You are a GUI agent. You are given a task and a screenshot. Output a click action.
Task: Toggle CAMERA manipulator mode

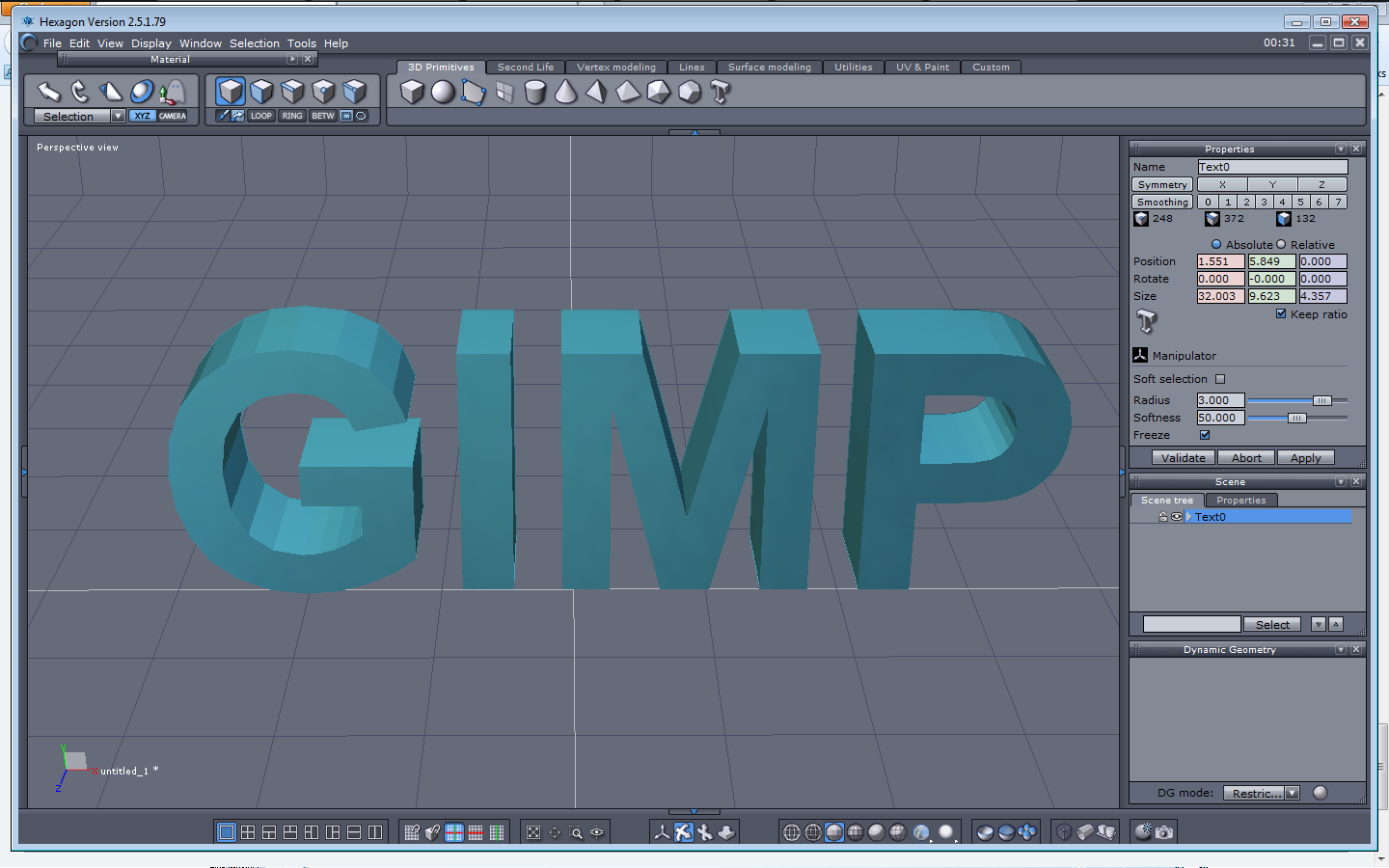pos(173,116)
